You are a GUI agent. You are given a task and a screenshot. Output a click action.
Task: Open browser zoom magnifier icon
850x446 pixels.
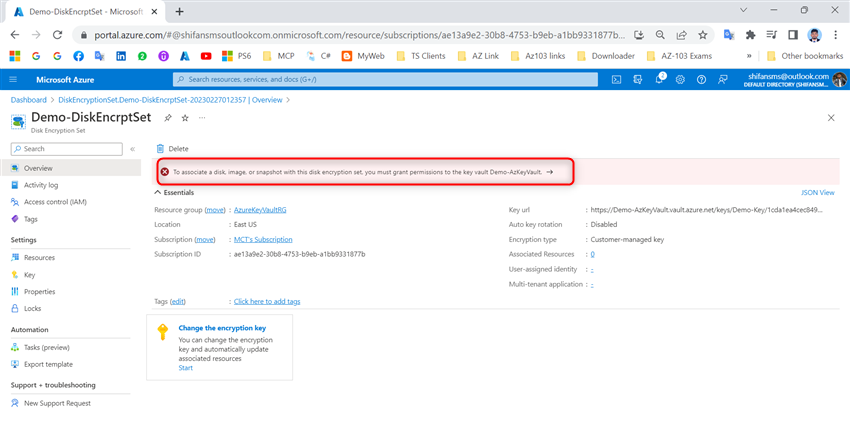click(660, 35)
